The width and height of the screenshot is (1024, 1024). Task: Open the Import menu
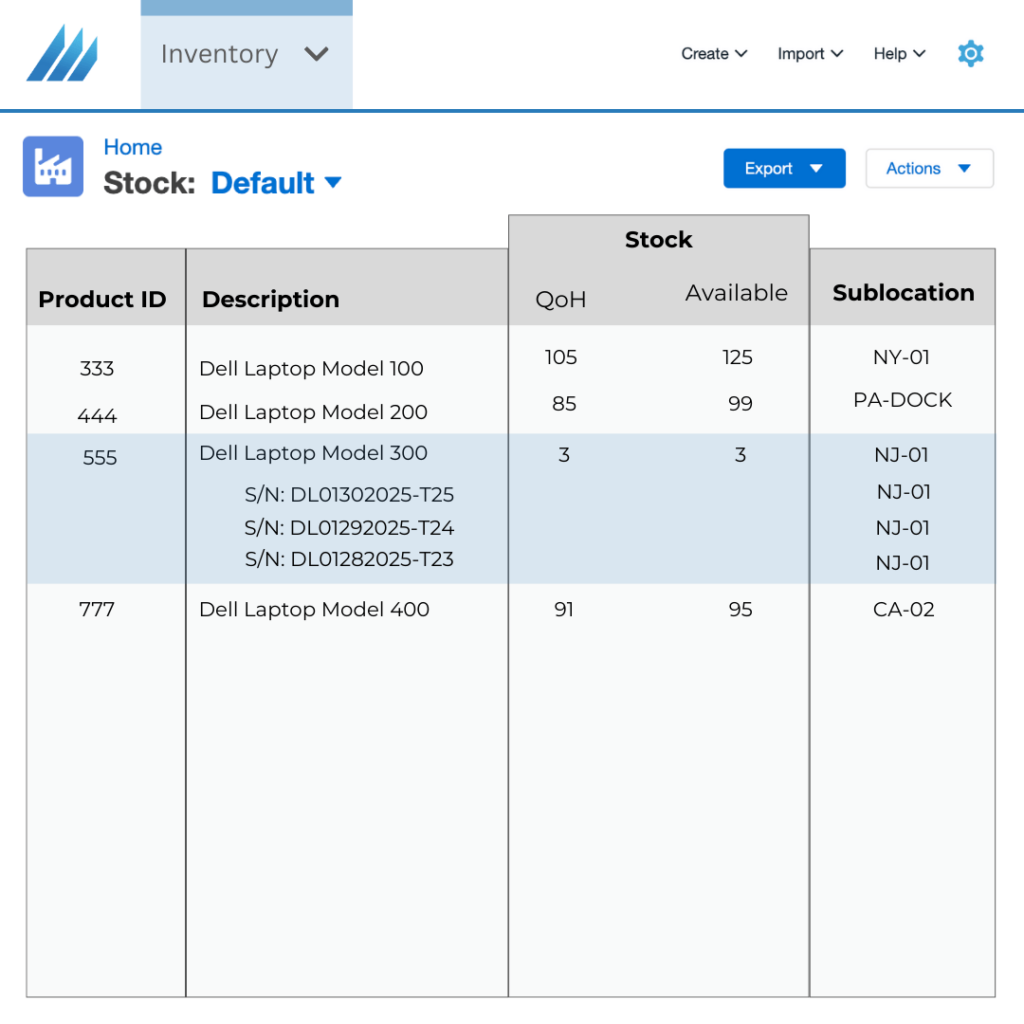click(810, 54)
